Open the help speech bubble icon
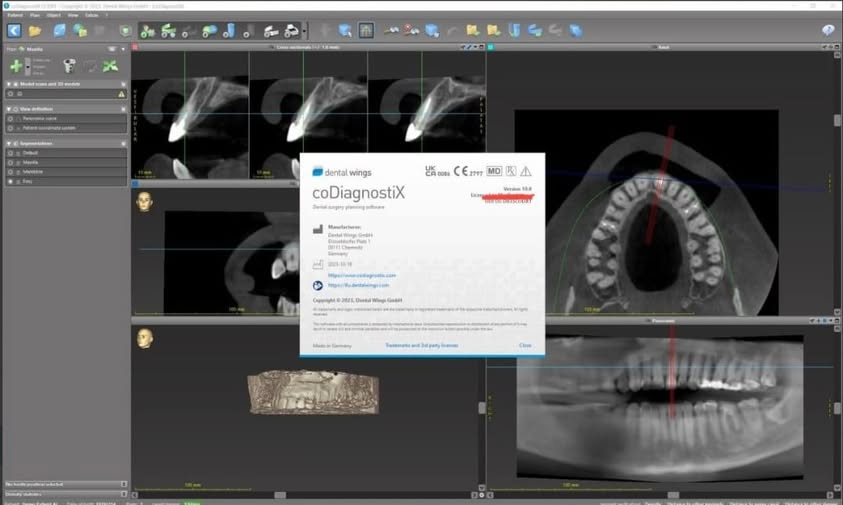Screen dimensions: 843x505 tap(828, 31)
